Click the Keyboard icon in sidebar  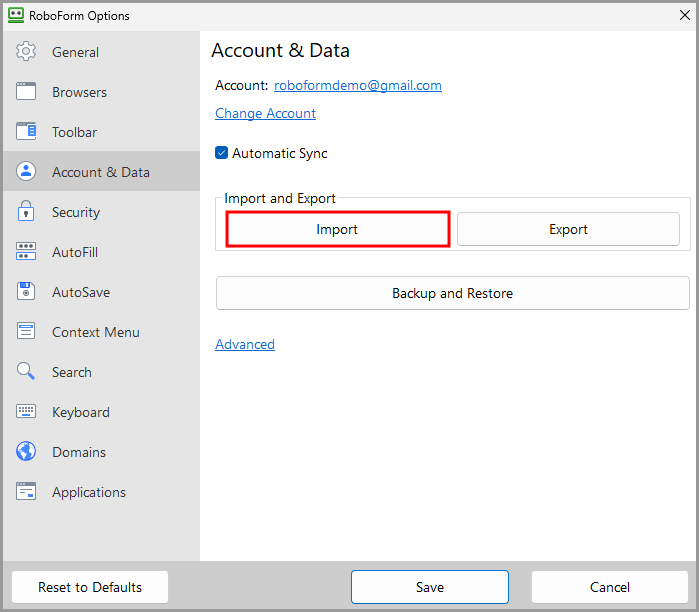pos(26,411)
